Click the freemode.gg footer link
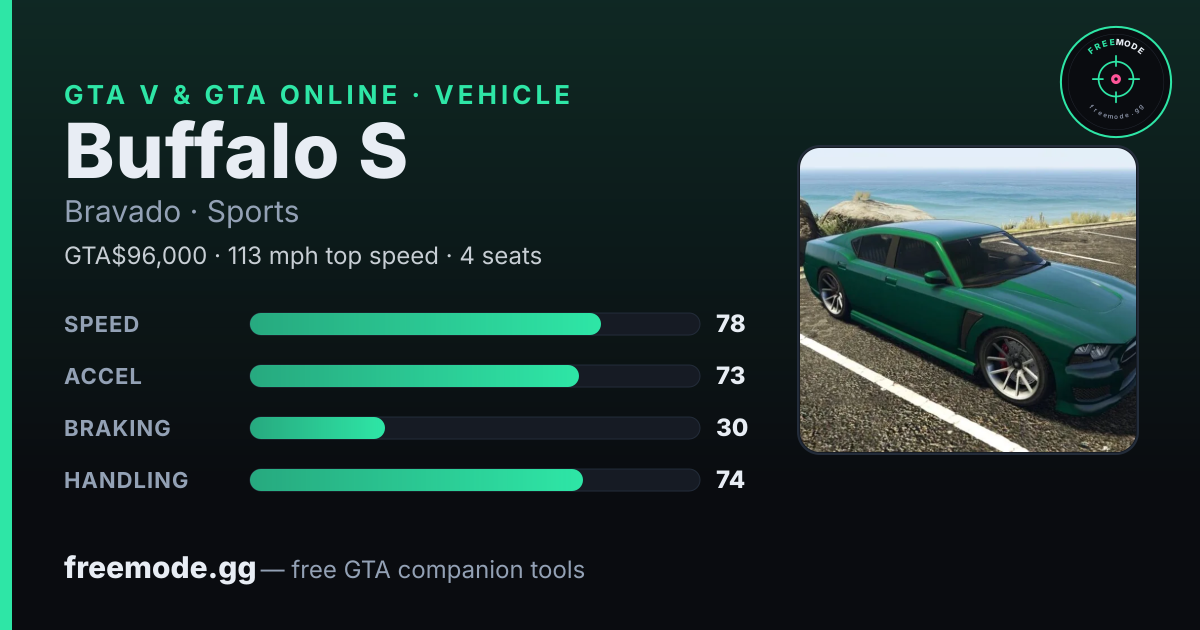 tap(160, 569)
